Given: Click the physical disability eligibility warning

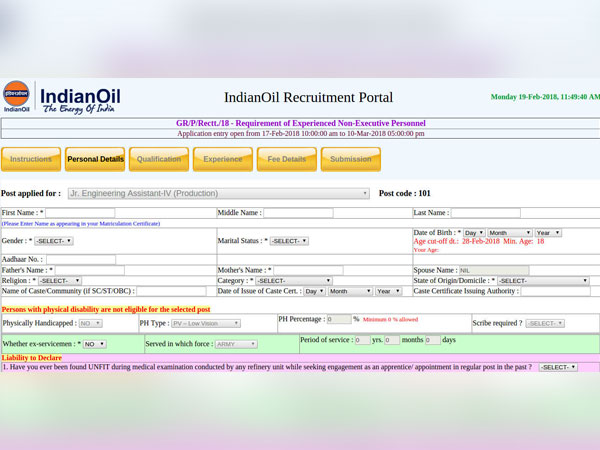Looking at the screenshot, I should click(x=106, y=309).
